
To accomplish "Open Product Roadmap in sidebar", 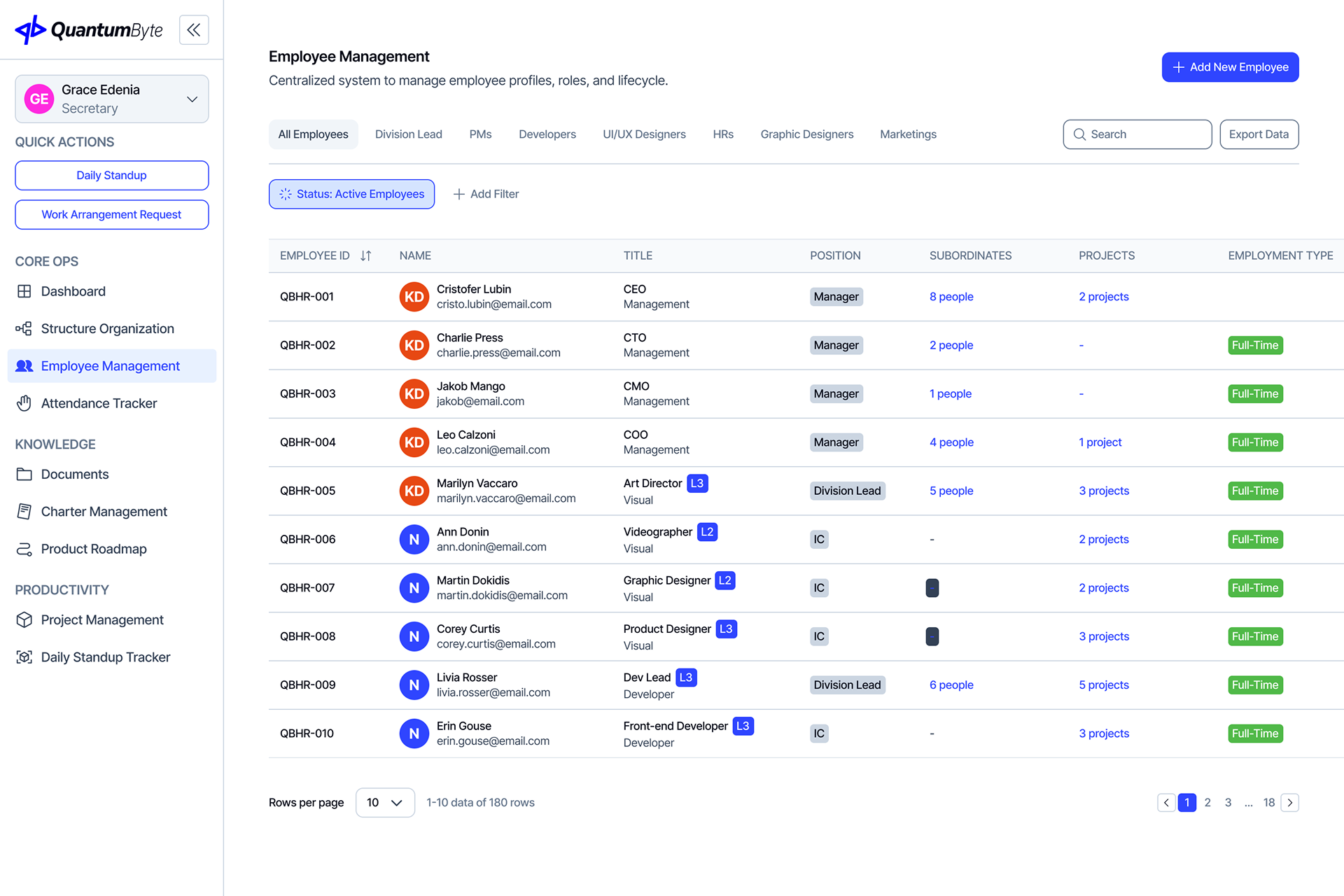I will [94, 549].
